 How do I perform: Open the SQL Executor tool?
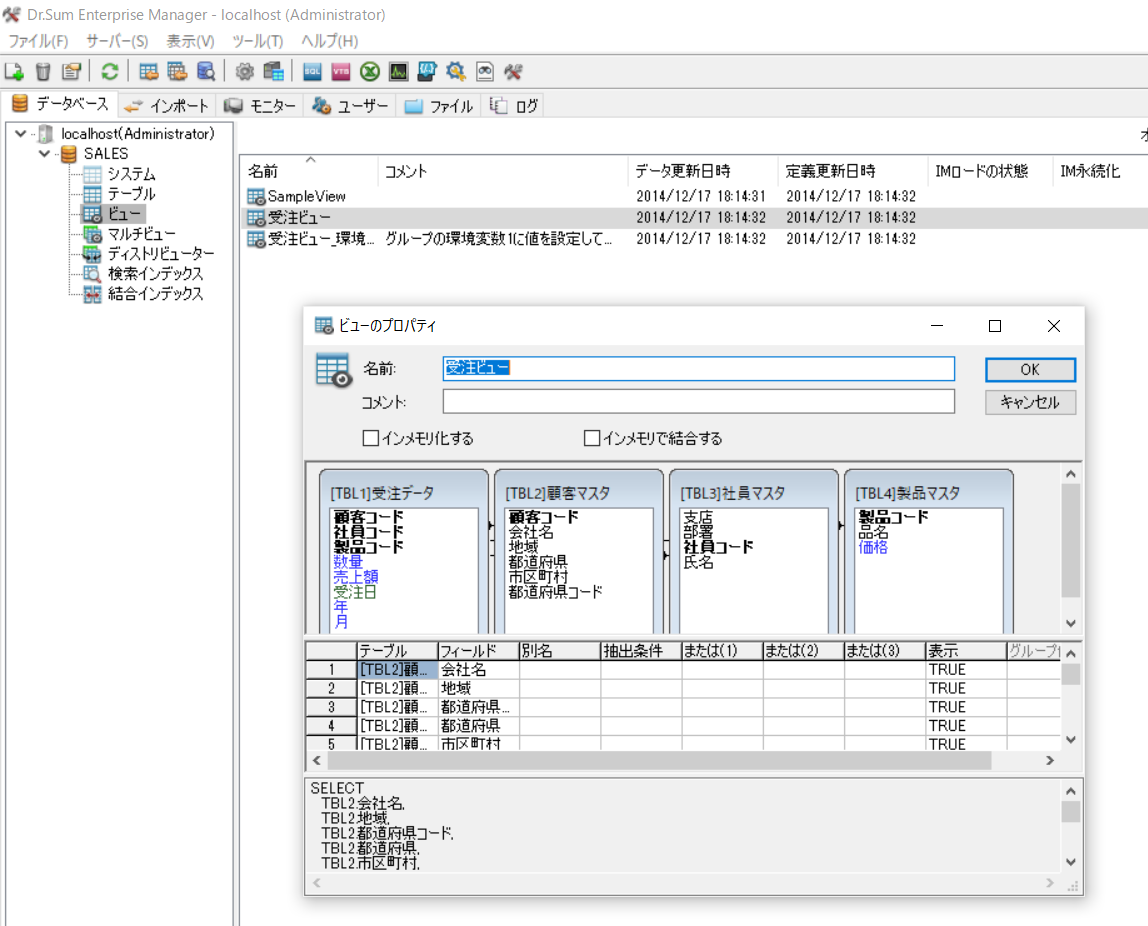click(312, 71)
